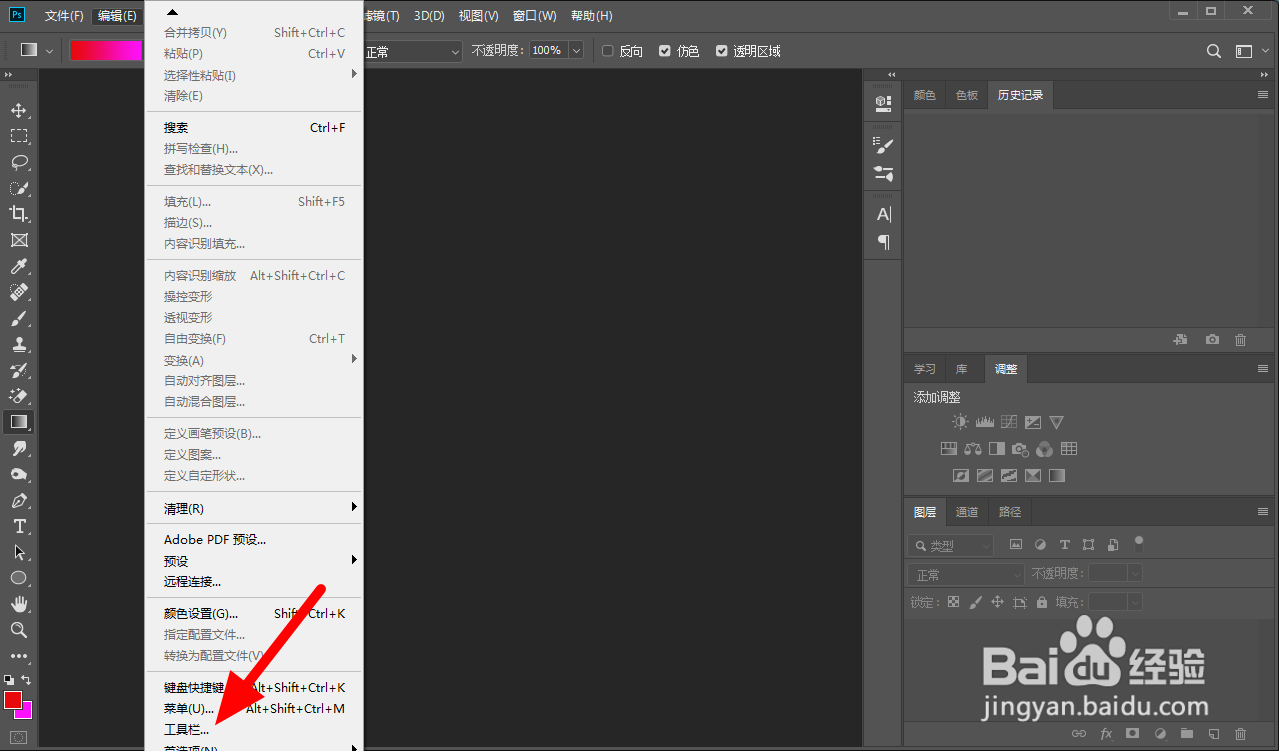
Task: Toggle layer filtering on/off switch
Action: coord(1138,544)
